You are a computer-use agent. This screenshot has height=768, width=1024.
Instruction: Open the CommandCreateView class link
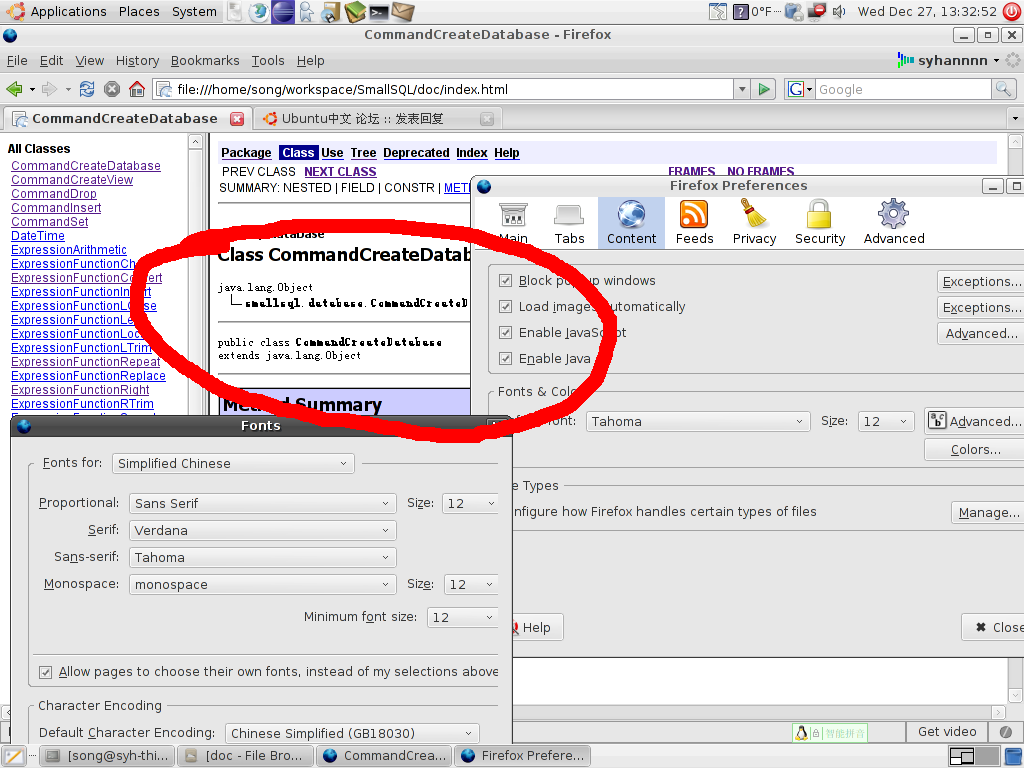(x=72, y=180)
